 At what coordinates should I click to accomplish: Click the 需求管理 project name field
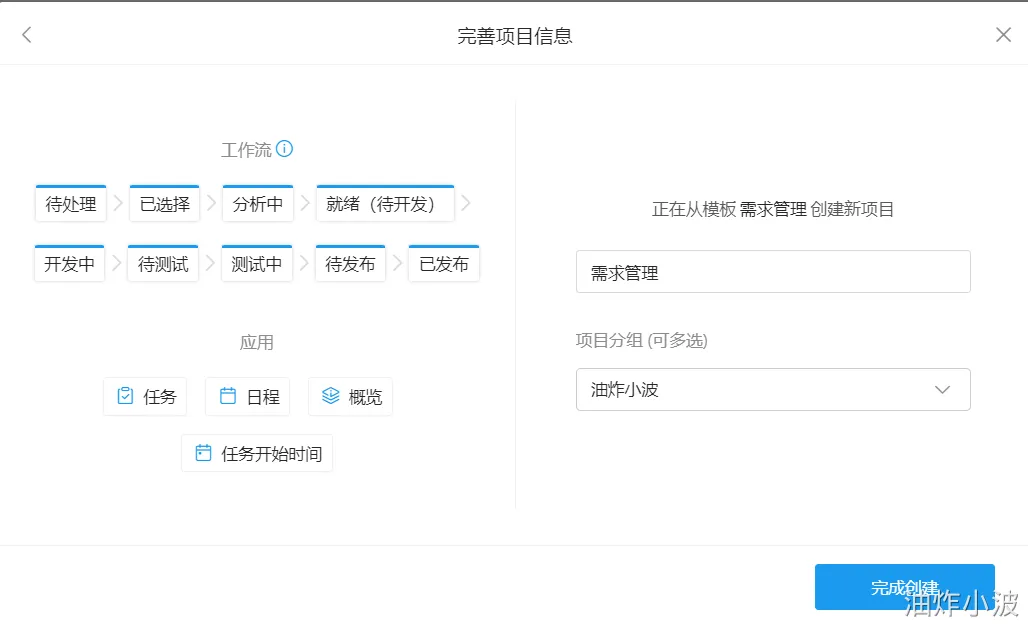tap(772, 272)
